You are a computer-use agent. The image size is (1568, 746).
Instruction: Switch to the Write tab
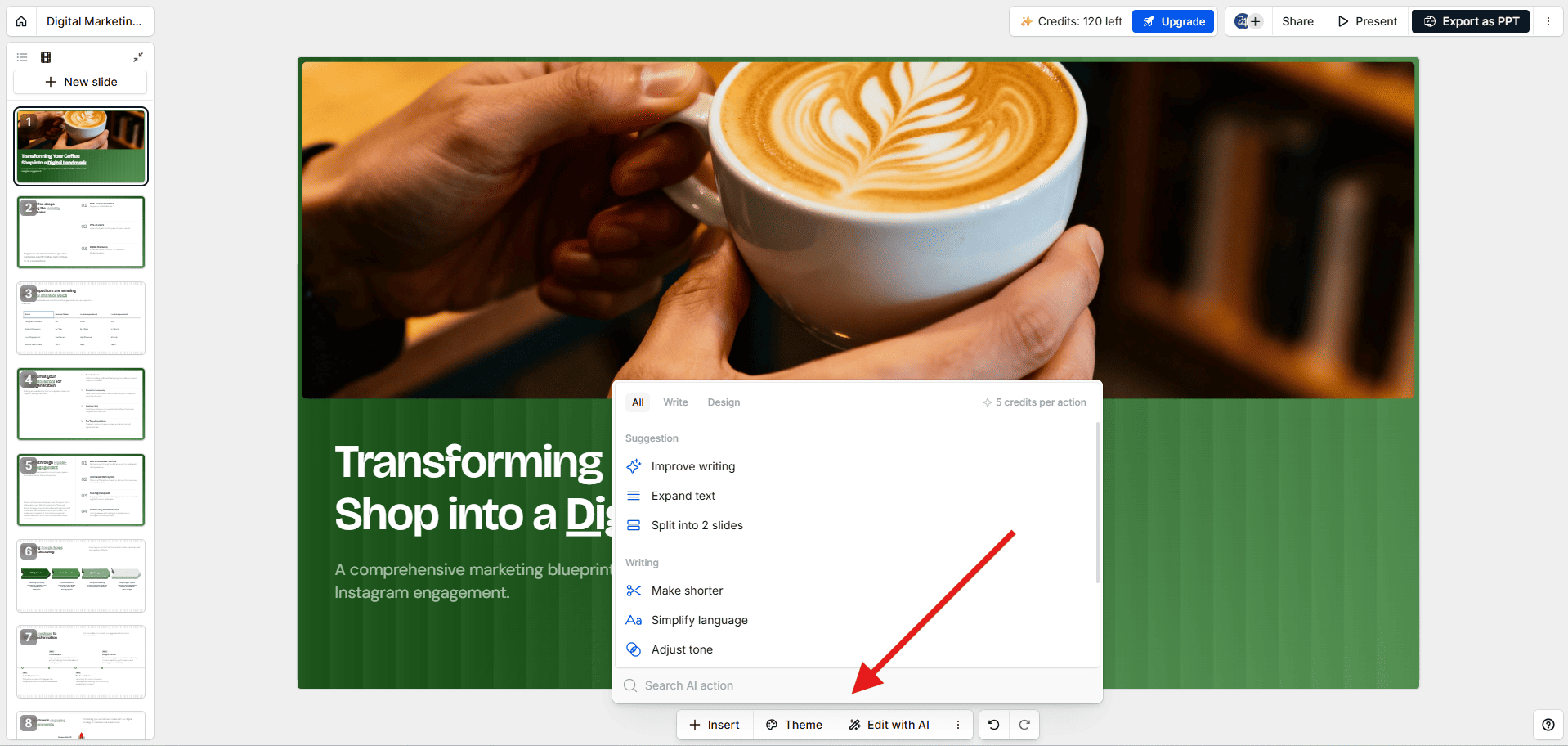675,402
